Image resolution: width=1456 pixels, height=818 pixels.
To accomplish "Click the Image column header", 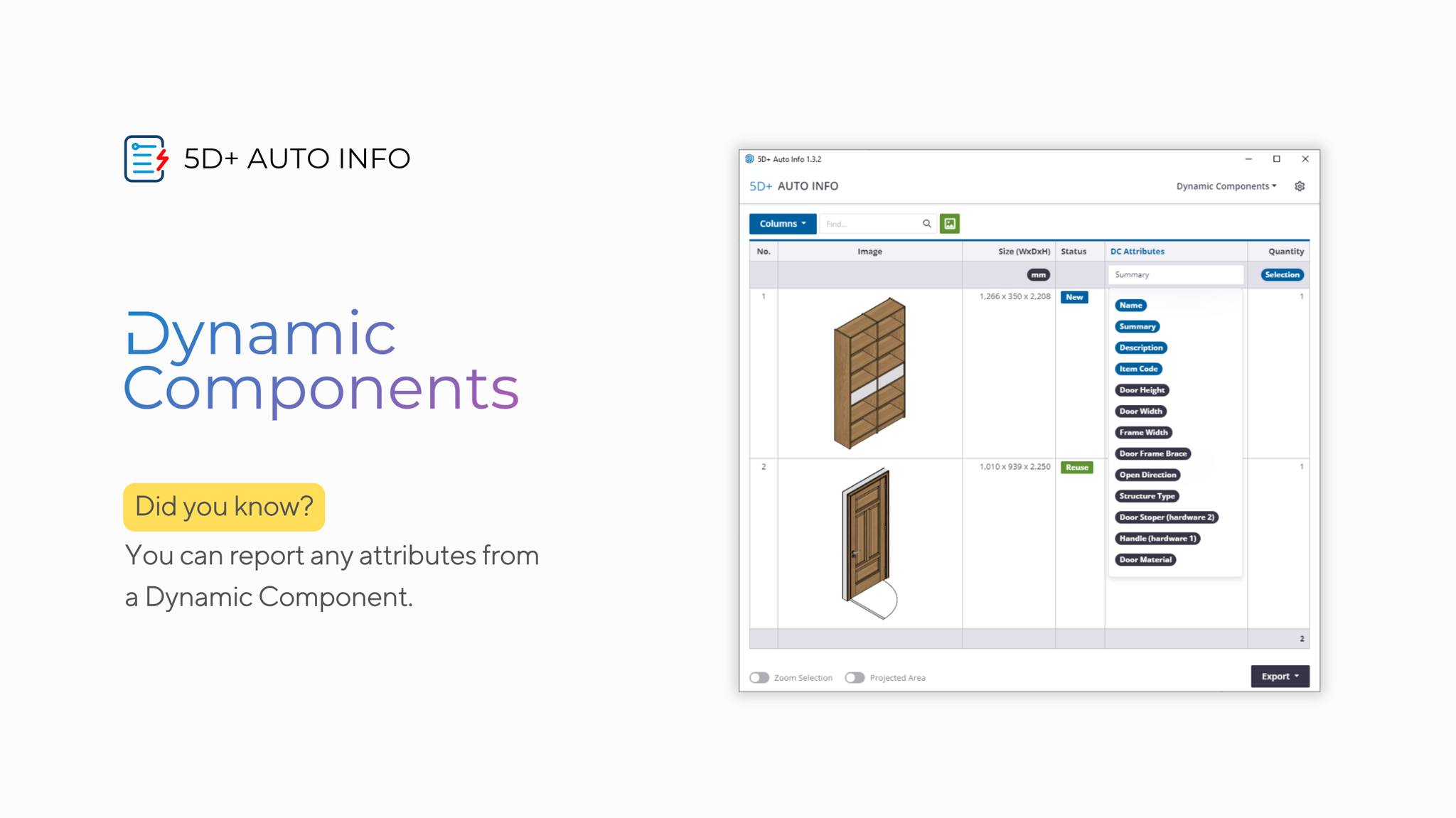I will pyautogui.click(x=869, y=252).
